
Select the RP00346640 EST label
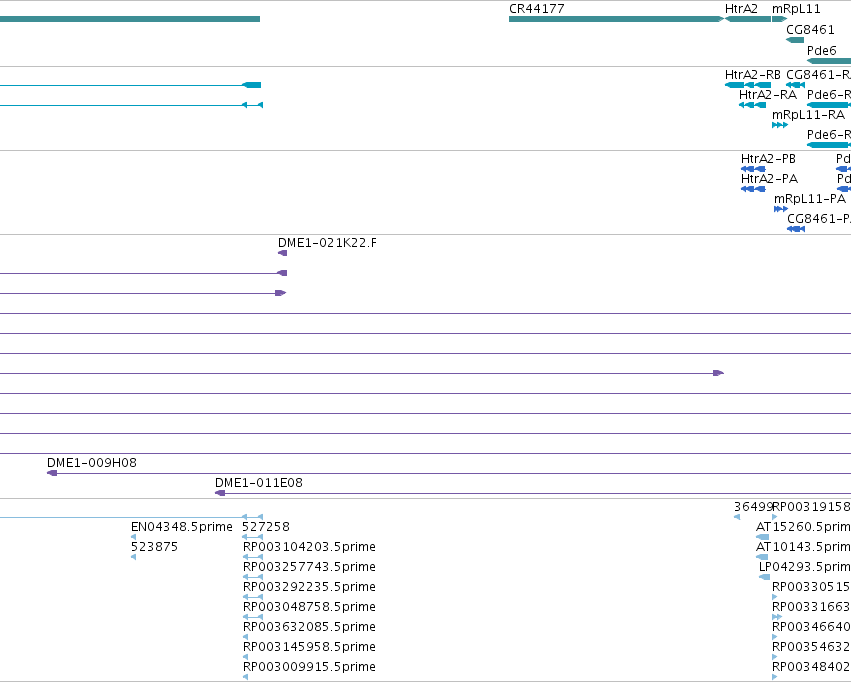[811, 627]
